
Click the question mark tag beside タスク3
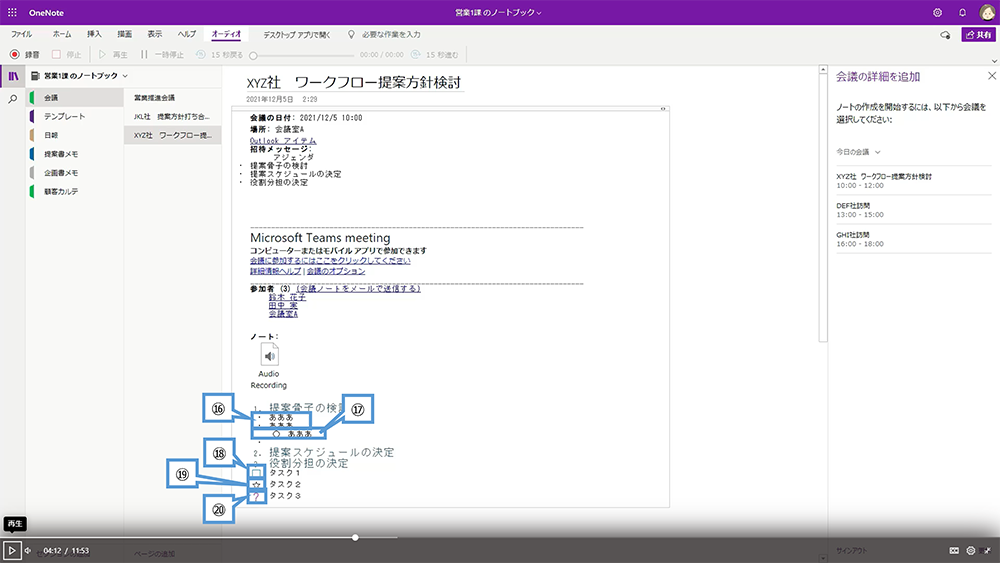click(x=256, y=496)
